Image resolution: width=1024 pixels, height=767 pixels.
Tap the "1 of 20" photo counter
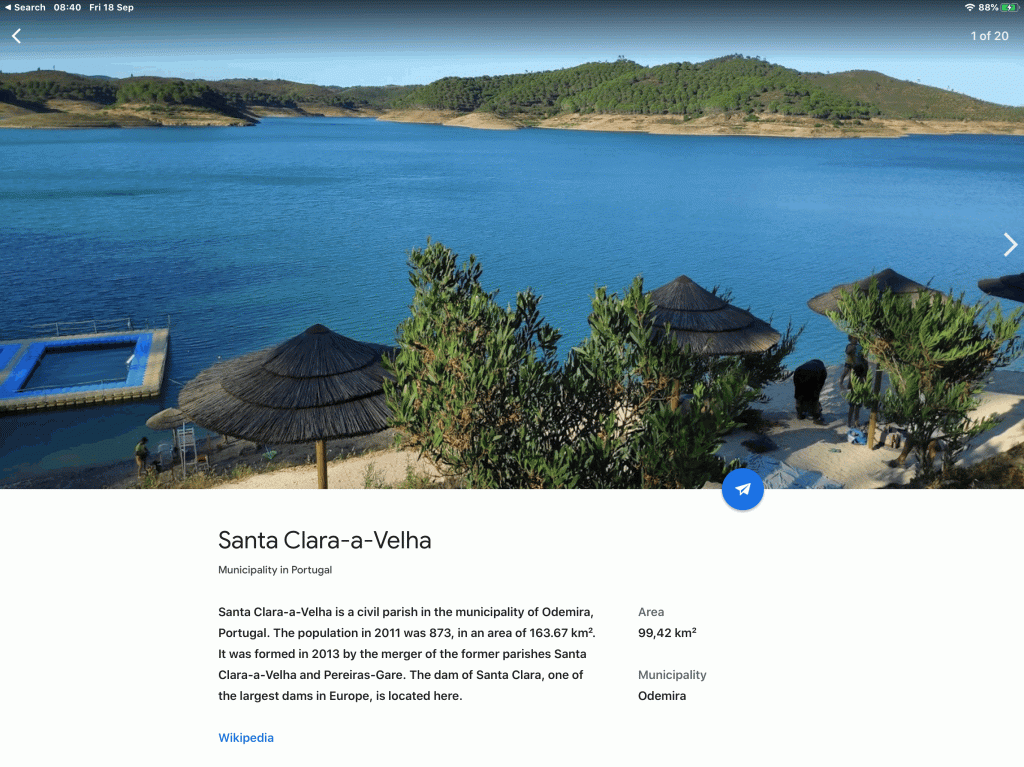click(x=989, y=36)
